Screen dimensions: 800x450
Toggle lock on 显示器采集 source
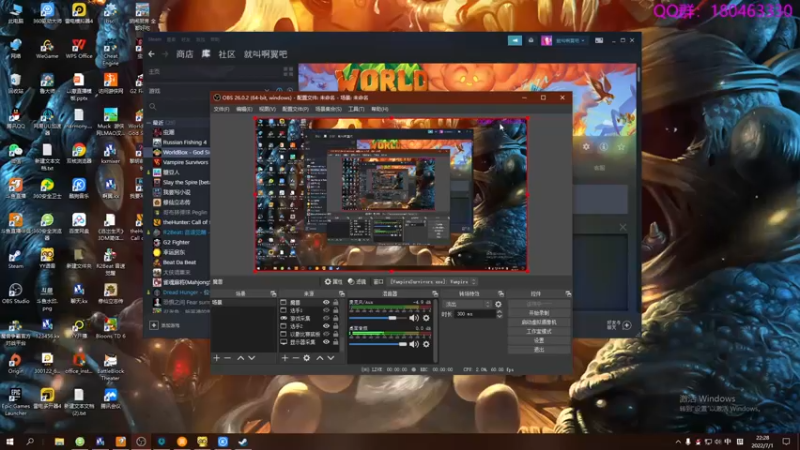tap(335, 342)
